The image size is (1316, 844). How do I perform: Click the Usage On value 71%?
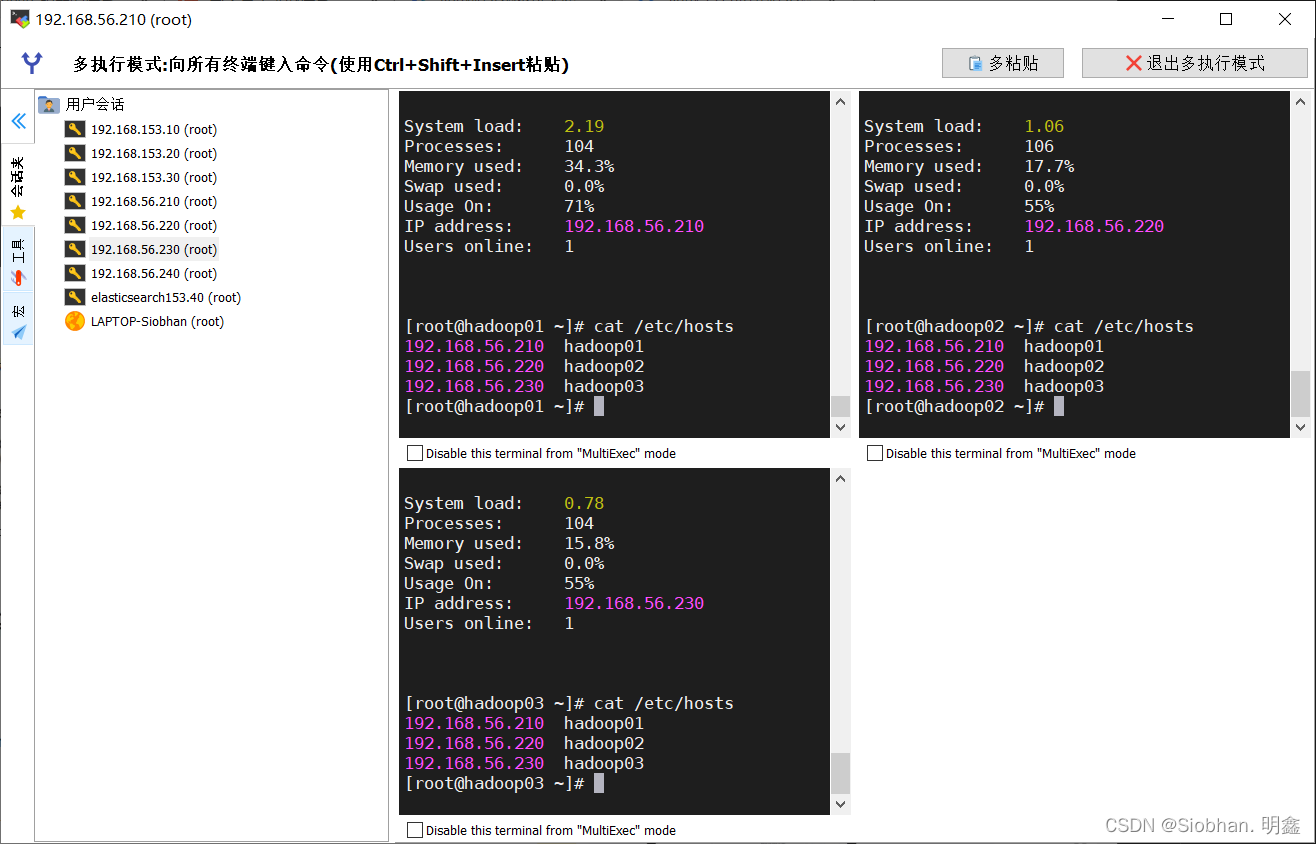pyautogui.click(x=579, y=206)
